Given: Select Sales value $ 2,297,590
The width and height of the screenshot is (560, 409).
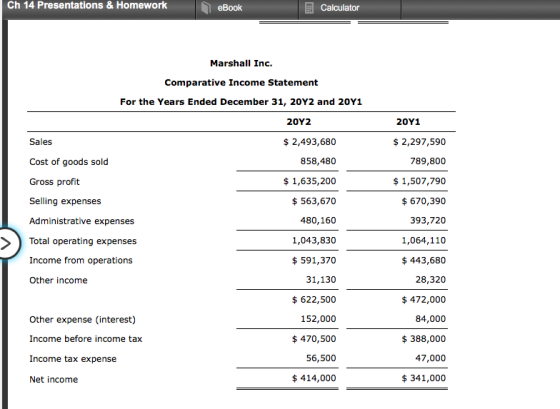Looking at the screenshot, I should [419, 142].
